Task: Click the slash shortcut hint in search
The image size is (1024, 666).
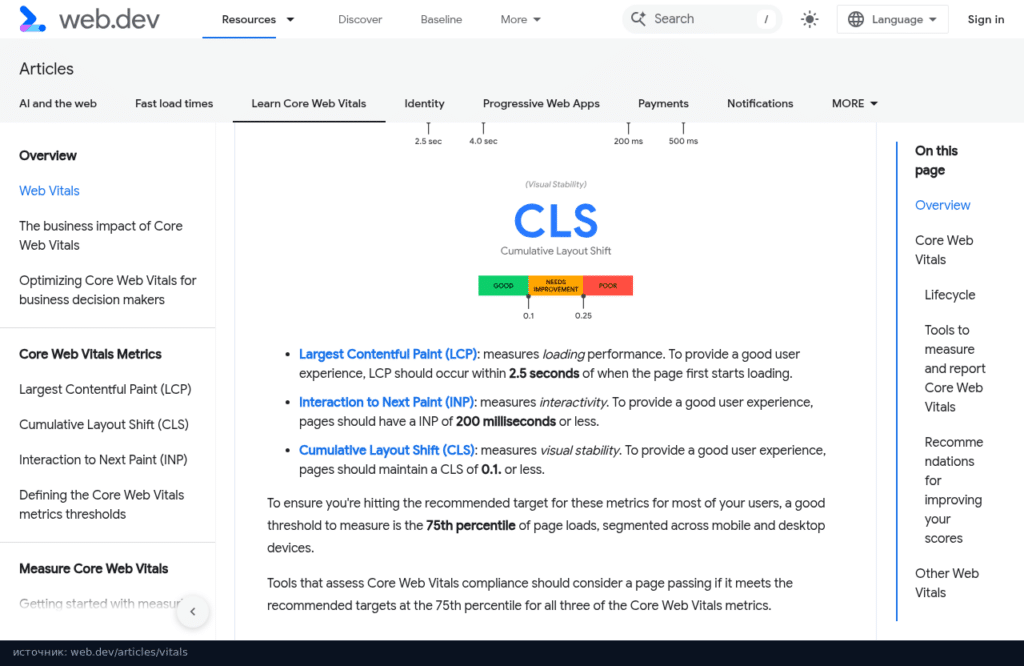Action: click(x=766, y=20)
